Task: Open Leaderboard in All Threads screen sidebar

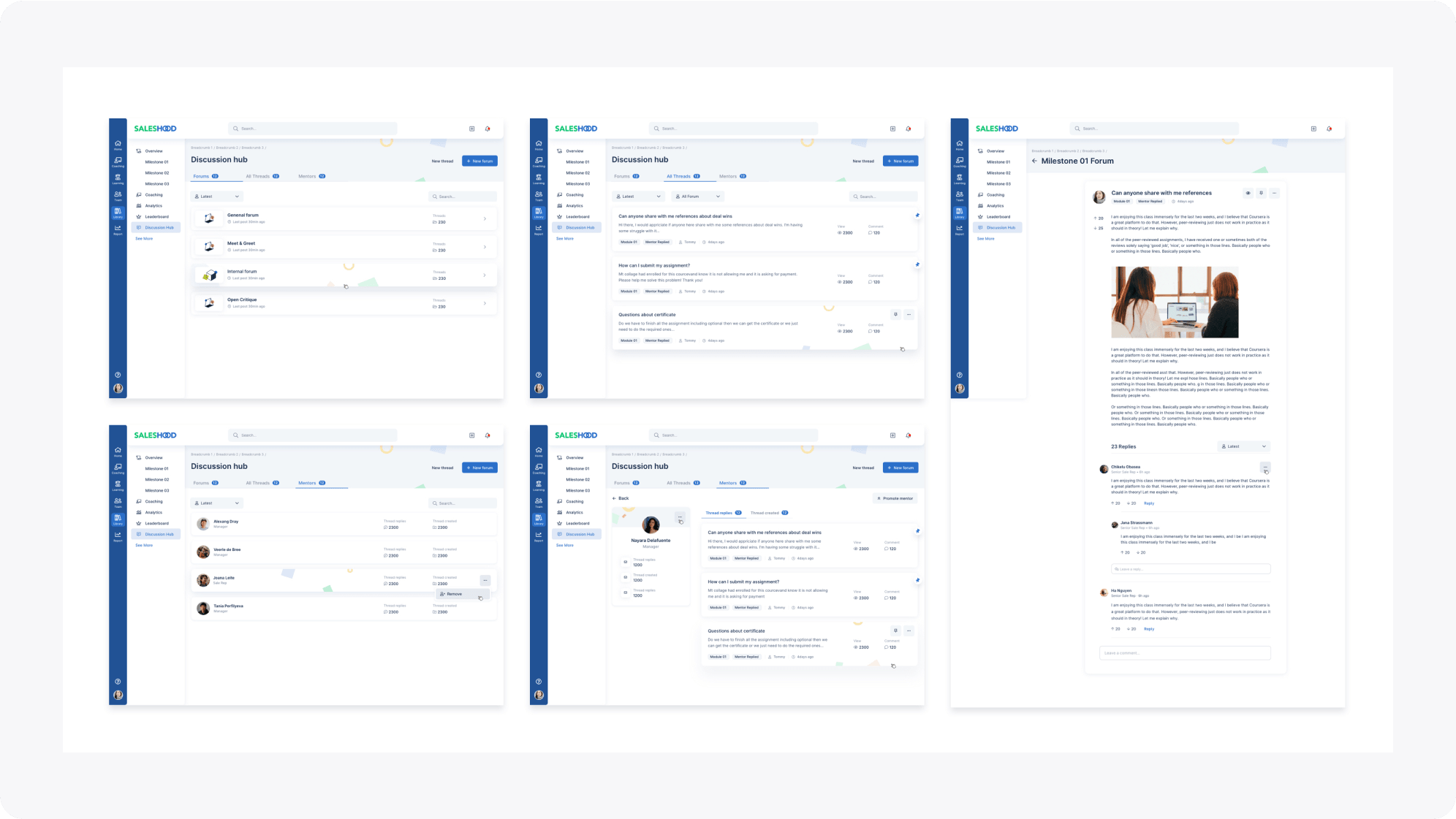Action: pyautogui.click(x=577, y=216)
